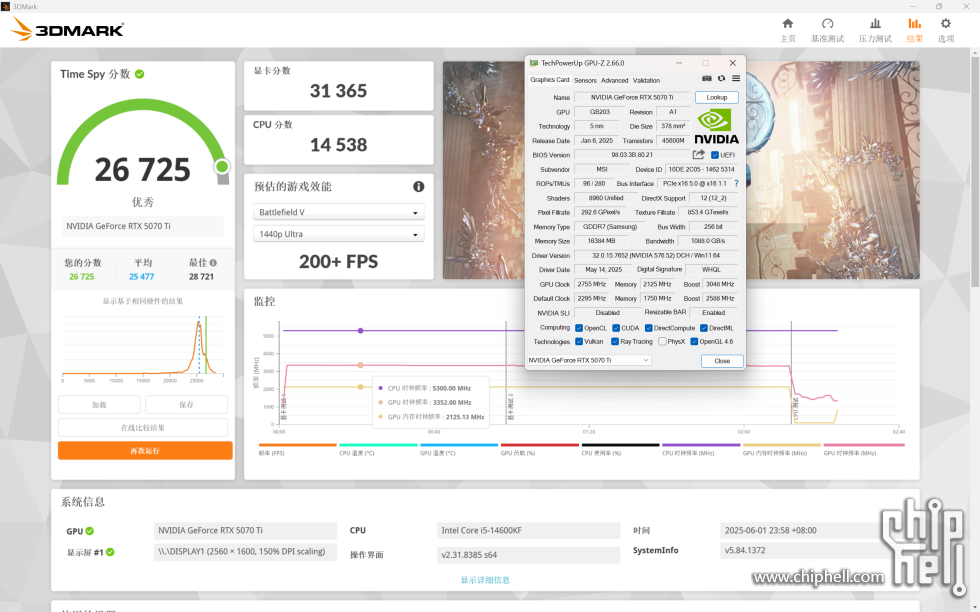Click the NVIDIA logo in GPU-Z
Screen dimensions: 980x612
click(716, 127)
